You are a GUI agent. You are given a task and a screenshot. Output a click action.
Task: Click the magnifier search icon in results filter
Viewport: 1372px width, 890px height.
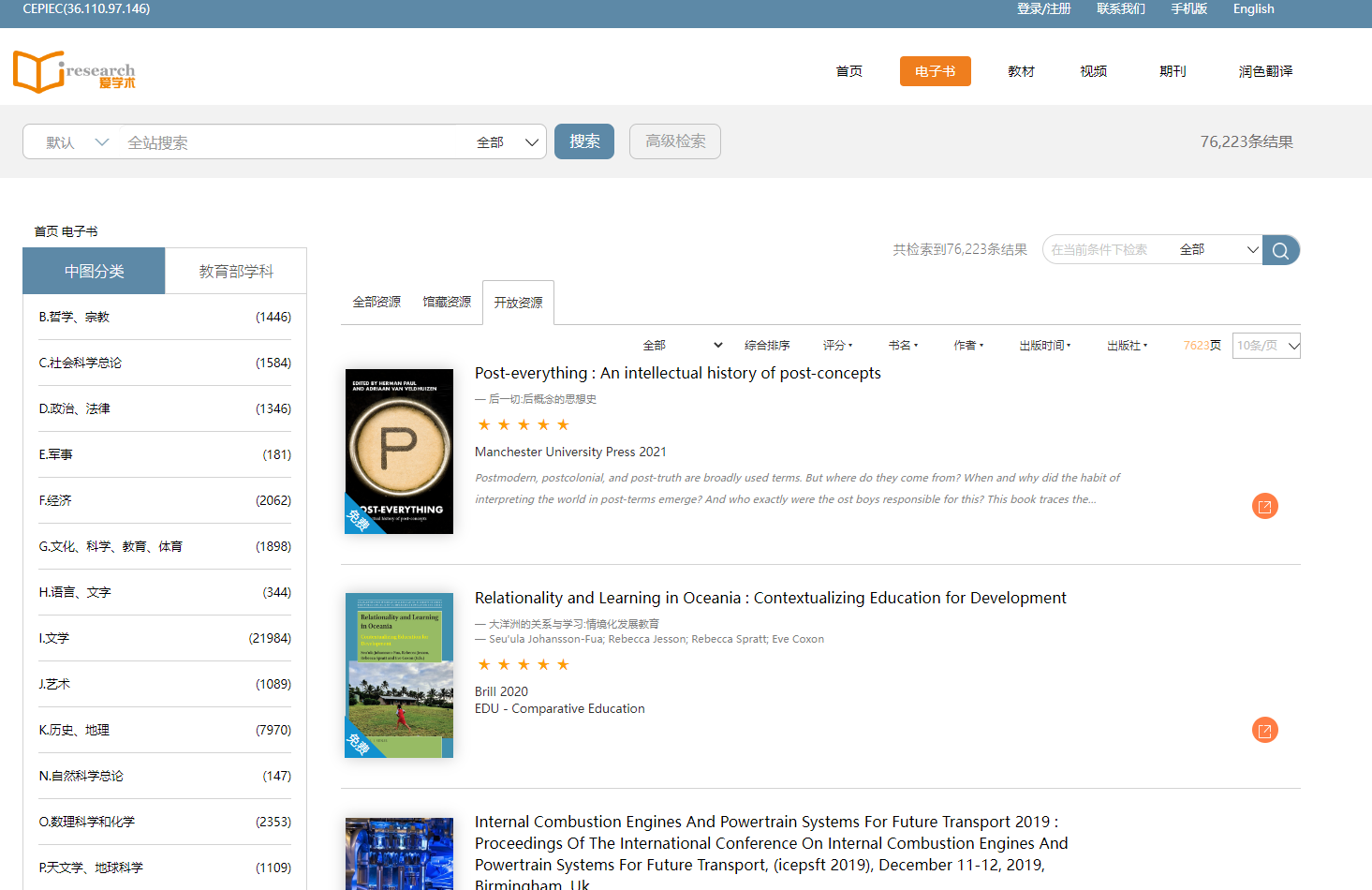coord(1280,250)
